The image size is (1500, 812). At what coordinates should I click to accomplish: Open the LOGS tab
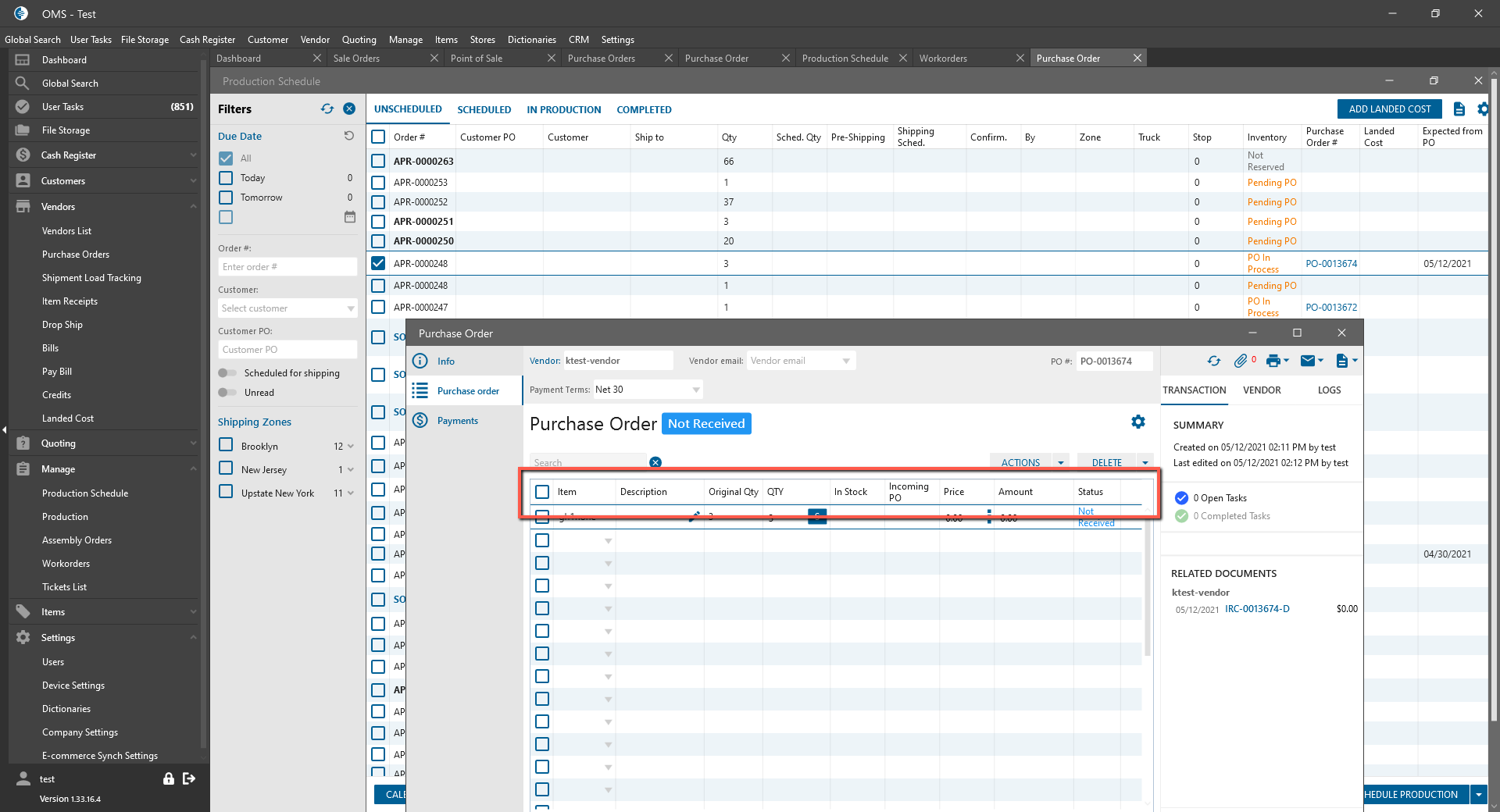coord(1328,390)
